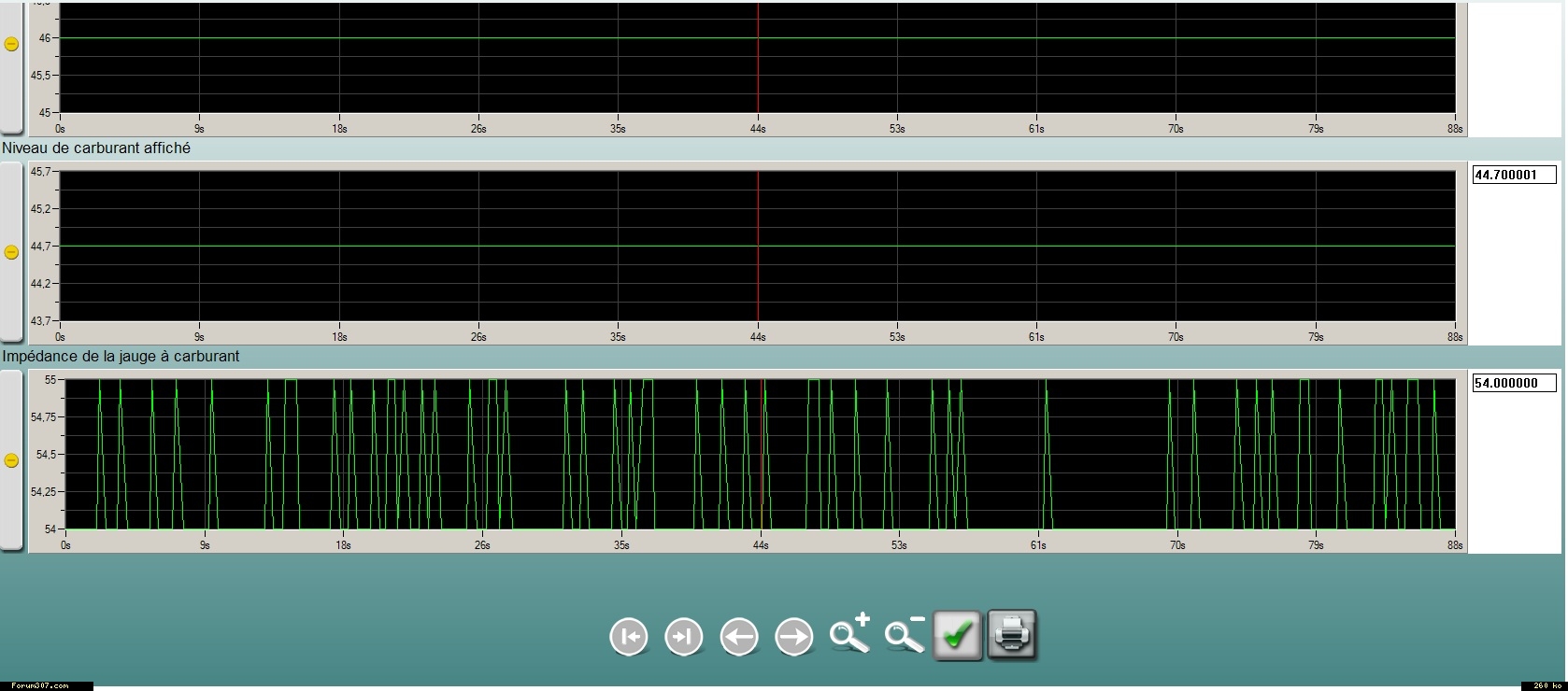Click the Impédance de la jauge à carburant title
This screenshot has height=691, width=1568.
pos(121,357)
